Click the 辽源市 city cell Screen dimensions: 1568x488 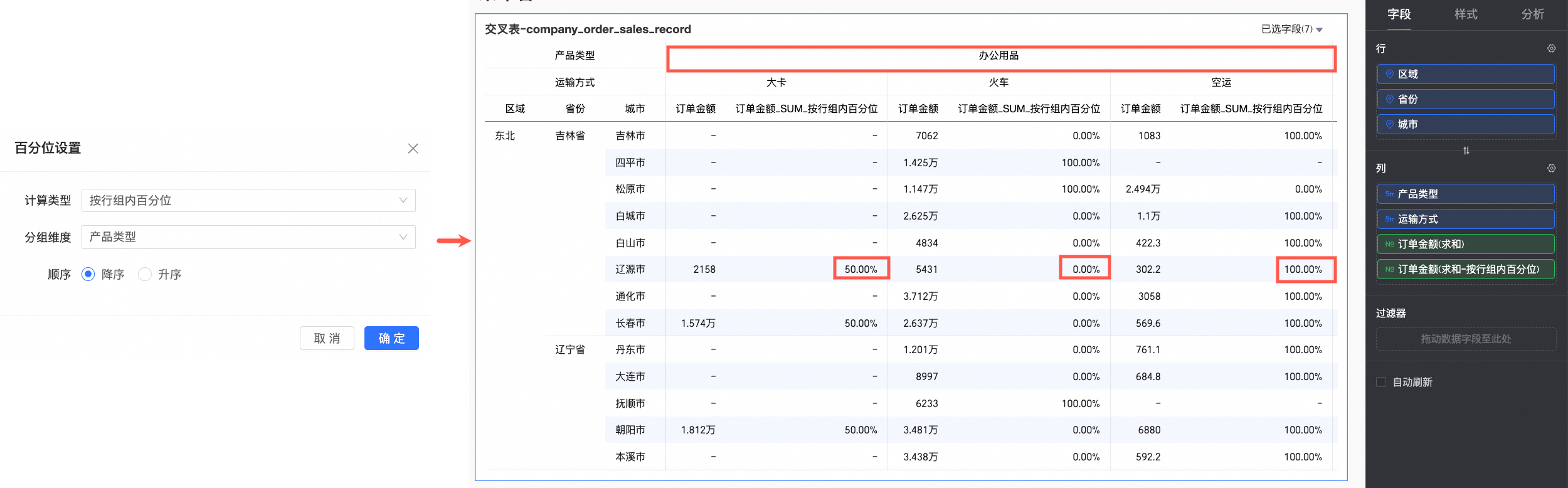(x=630, y=269)
